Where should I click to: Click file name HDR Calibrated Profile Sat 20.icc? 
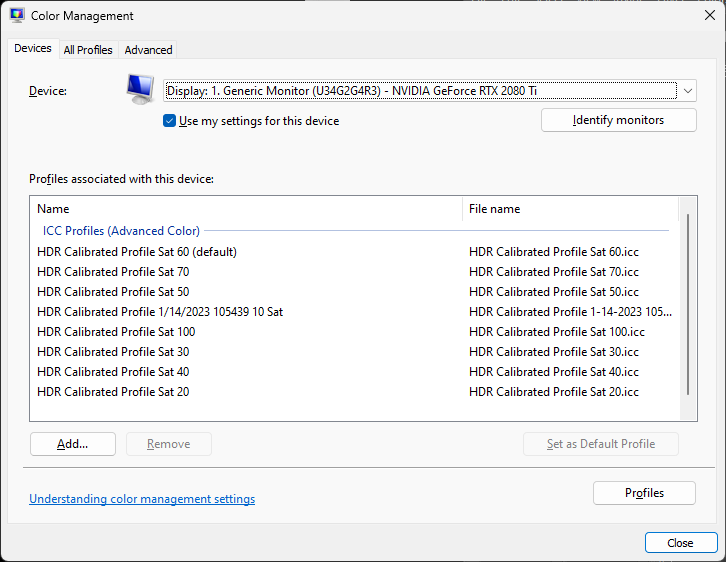pos(554,392)
